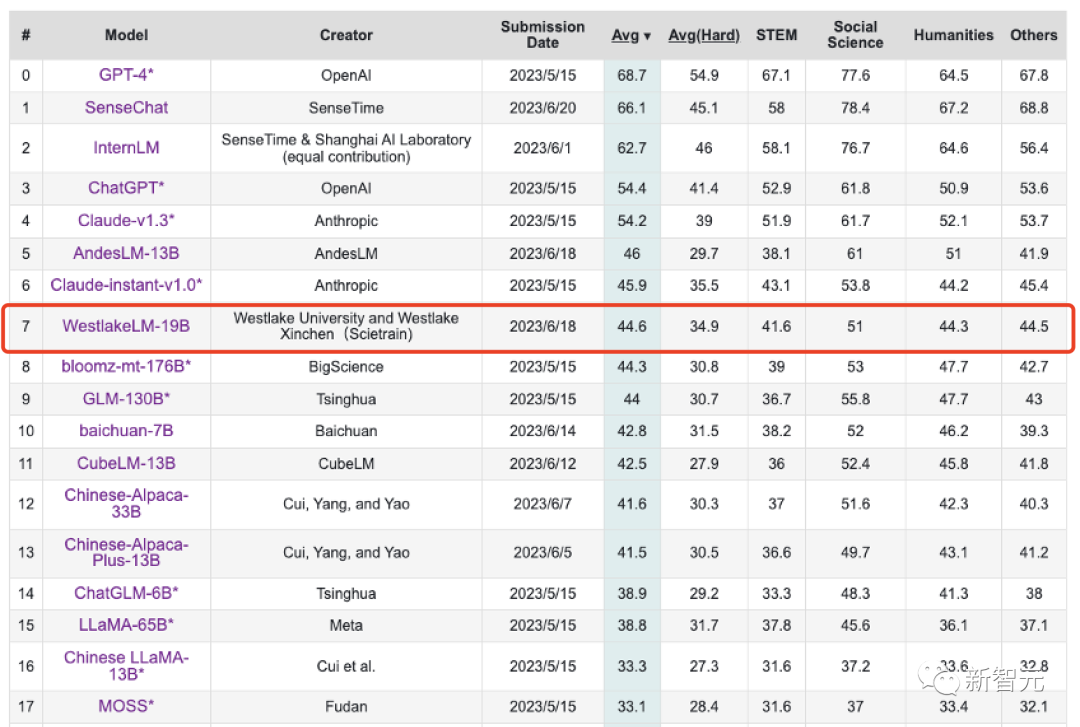Viewport: 1080px width, 727px height.
Task: Click the Avg(Hard) column header
Action: (704, 35)
